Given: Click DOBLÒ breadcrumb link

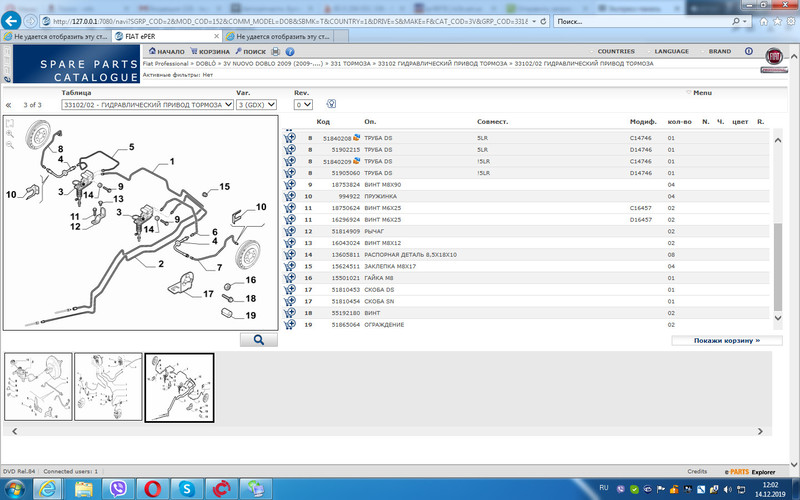Looking at the screenshot, I should pos(206,63).
